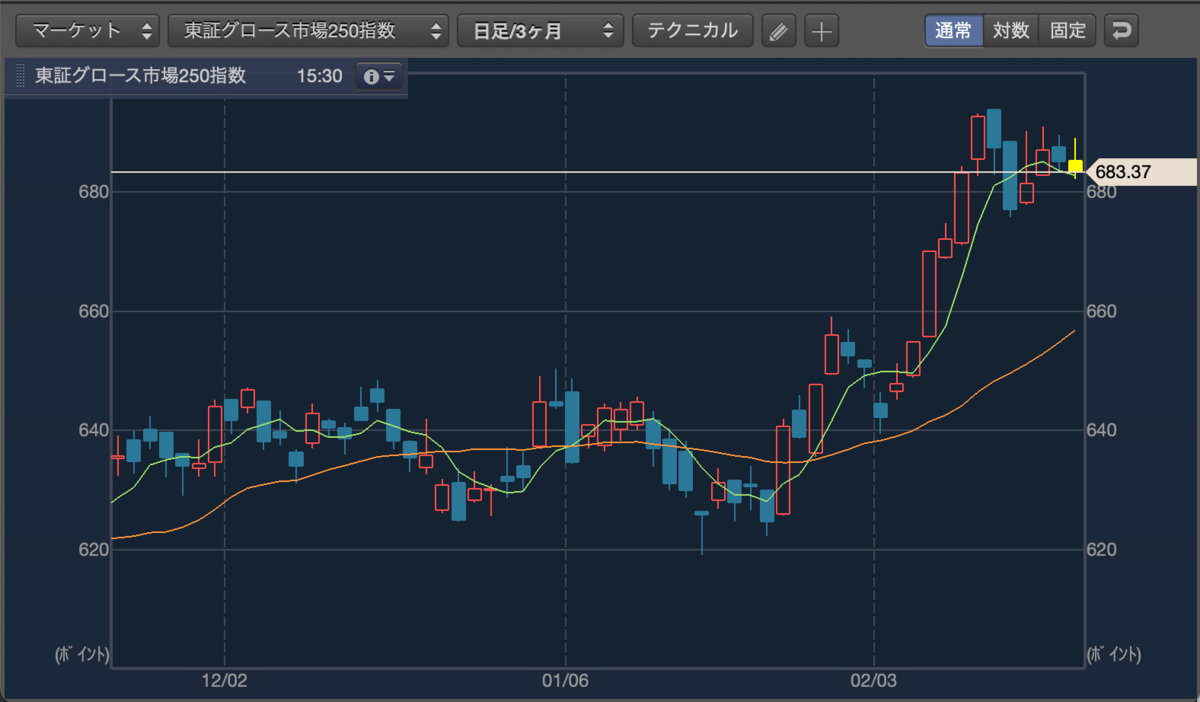Open the 日足/3ヶ月 period dropdown
The width and height of the screenshot is (1200, 702).
coord(540,30)
